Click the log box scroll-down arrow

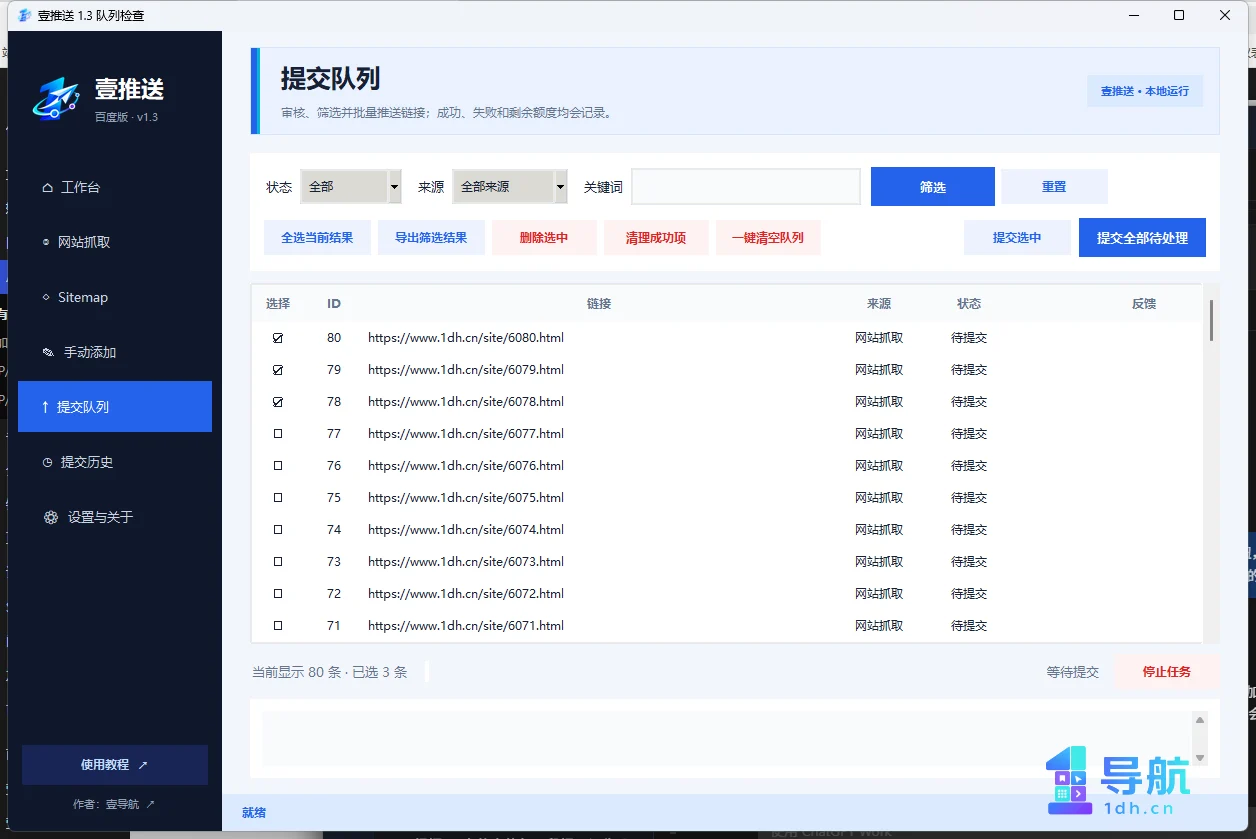[1201, 758]
